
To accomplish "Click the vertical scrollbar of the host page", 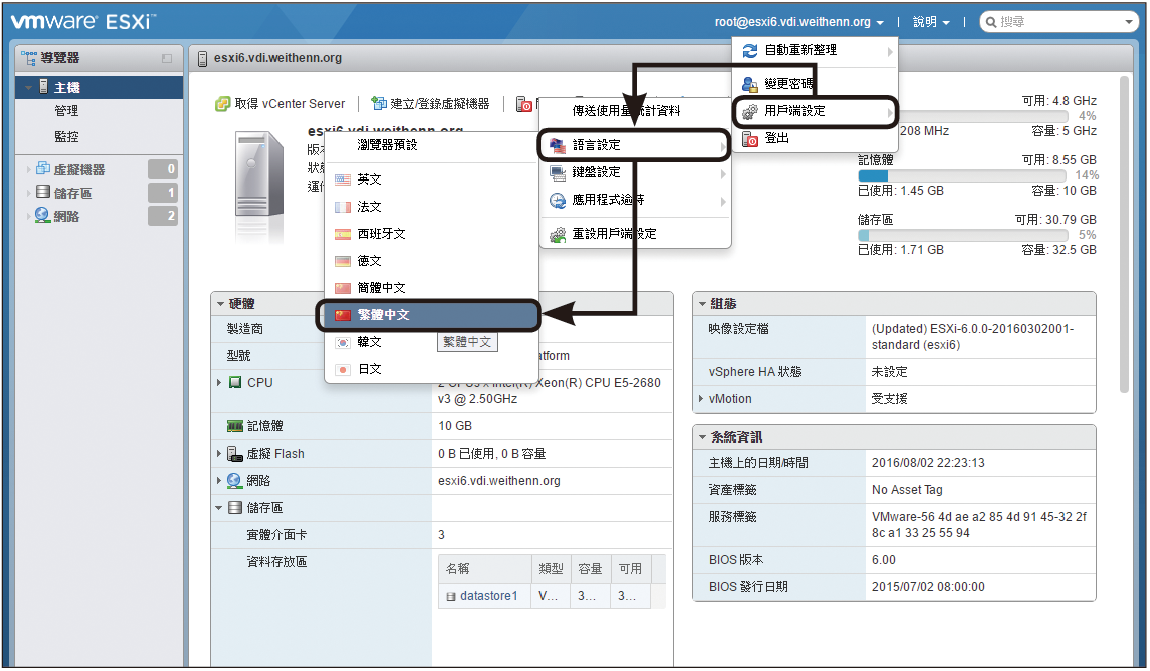I will [x=1124, y=235].
